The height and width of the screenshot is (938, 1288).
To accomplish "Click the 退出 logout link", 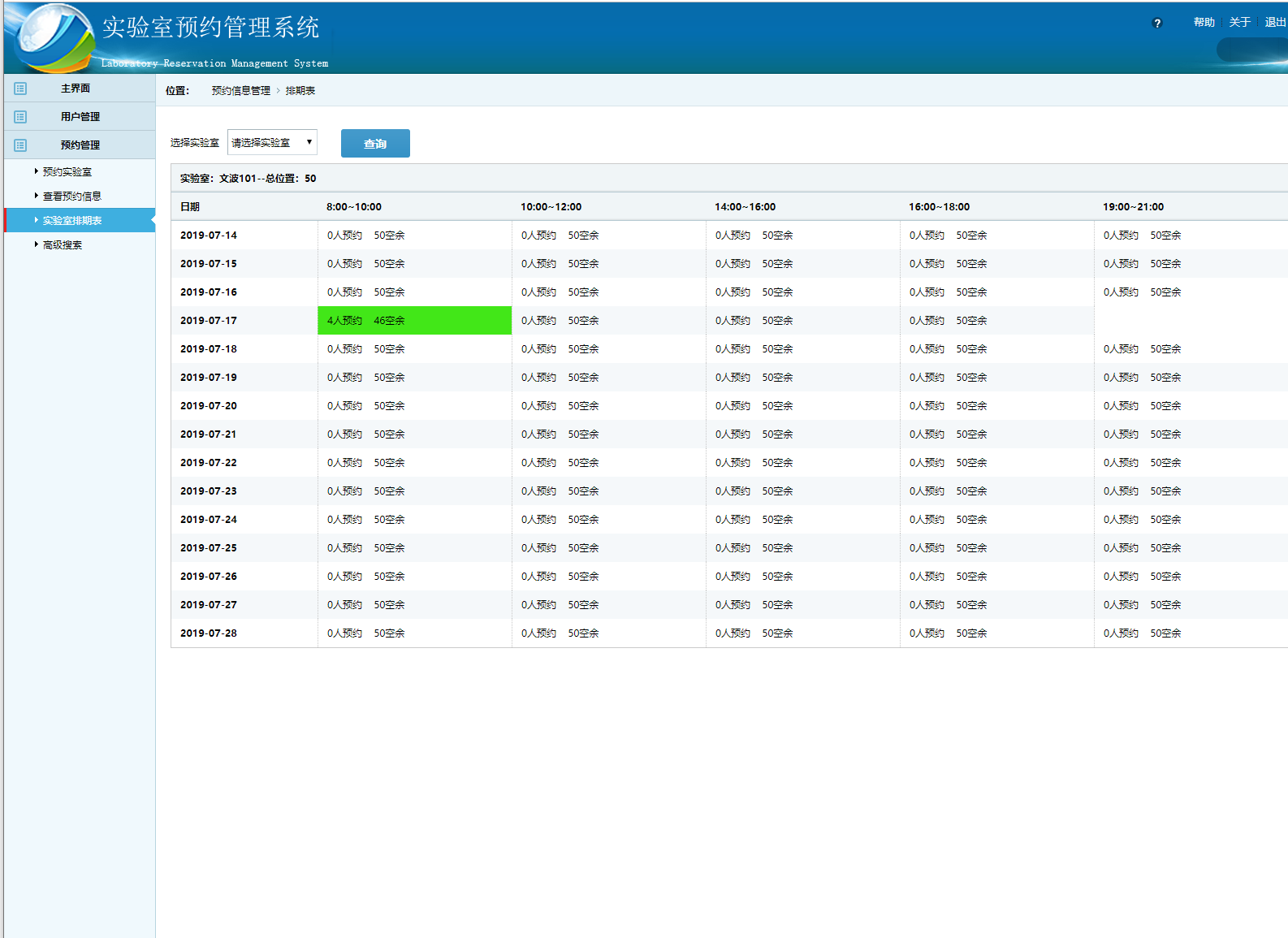I will [x=1275, y=23].
